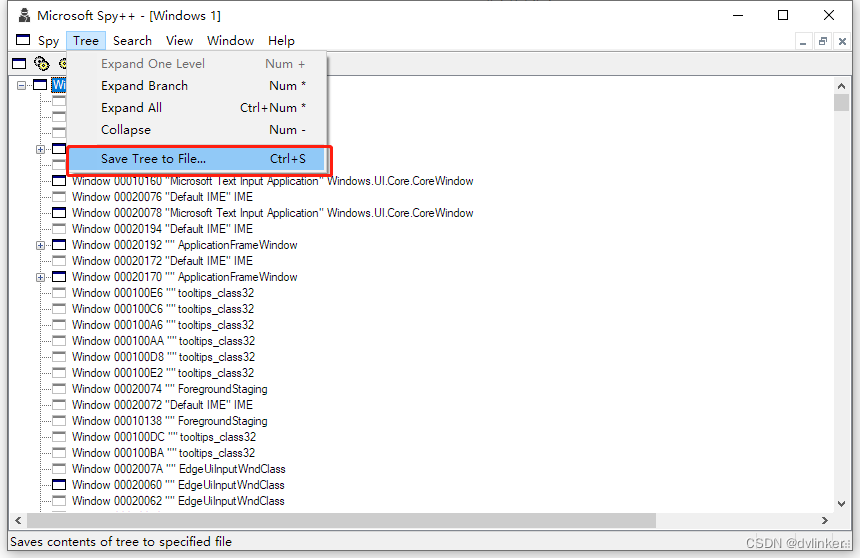Open the Help menu

(281, 41)
